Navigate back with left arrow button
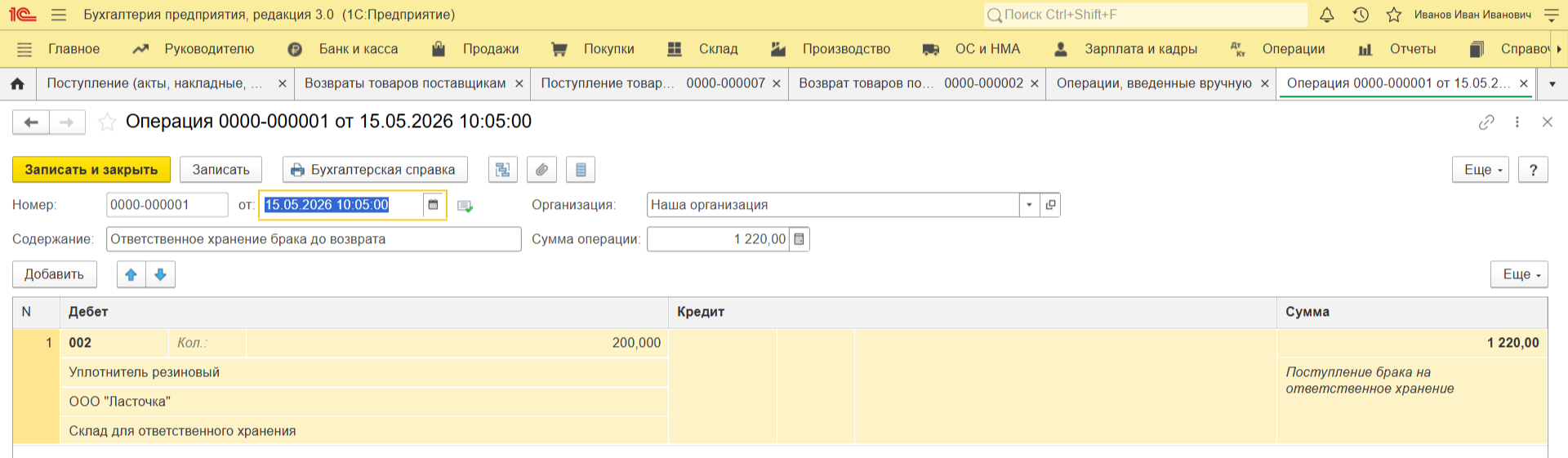The width and height of the screenshot is (1568, 458). [31, 122]
